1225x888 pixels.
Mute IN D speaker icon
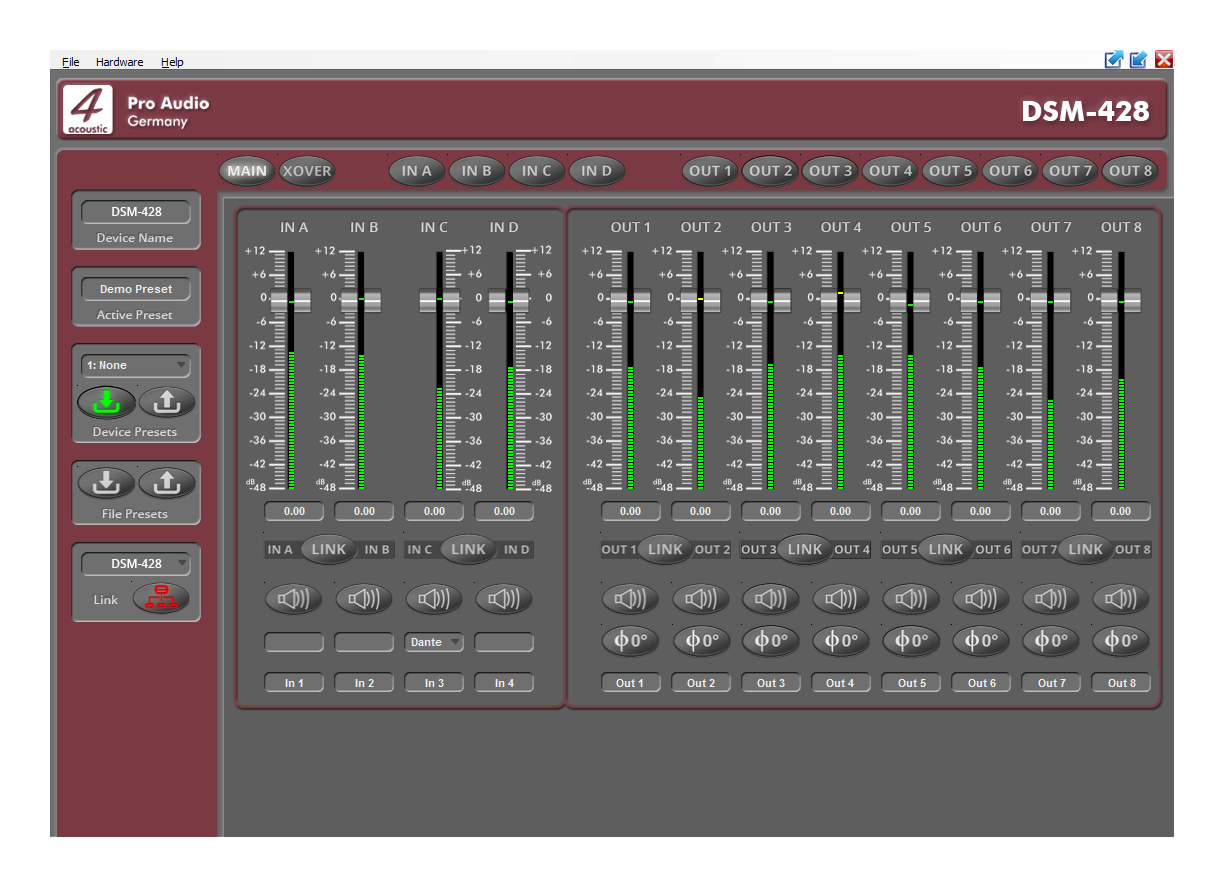504,599
